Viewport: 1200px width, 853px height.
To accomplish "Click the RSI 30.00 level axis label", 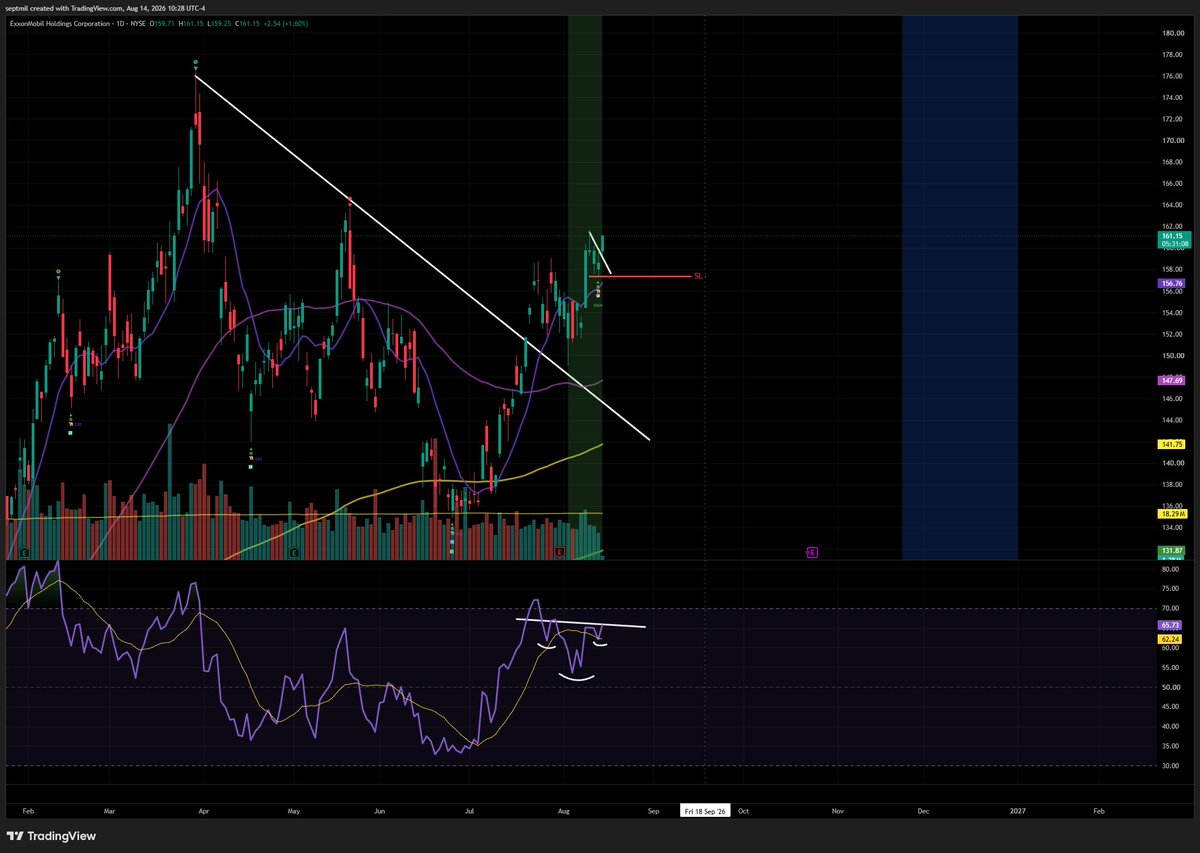I will pyautogui.click(x=1172, y=766).
